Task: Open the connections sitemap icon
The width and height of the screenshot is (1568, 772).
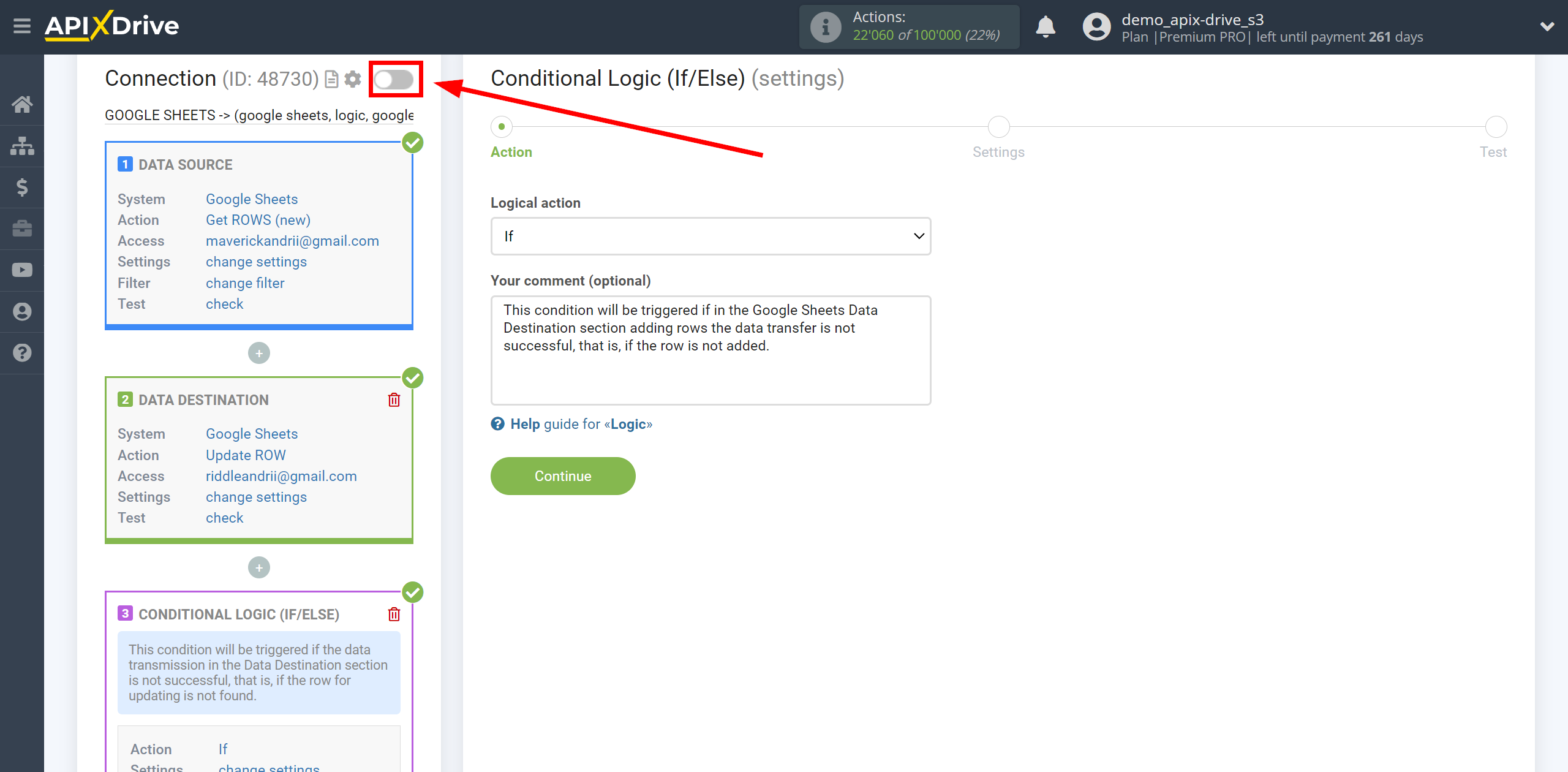Action: [x=22, y=146]
